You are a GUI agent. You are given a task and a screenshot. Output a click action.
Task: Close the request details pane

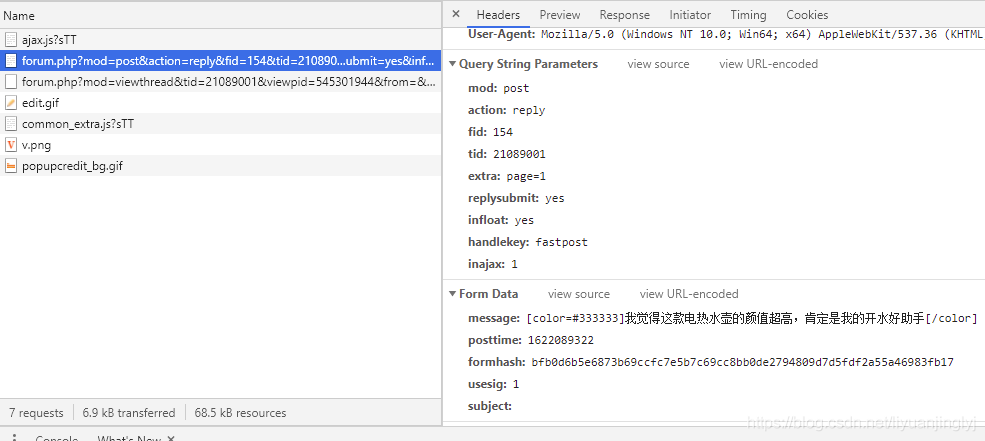tap(456, 15)
